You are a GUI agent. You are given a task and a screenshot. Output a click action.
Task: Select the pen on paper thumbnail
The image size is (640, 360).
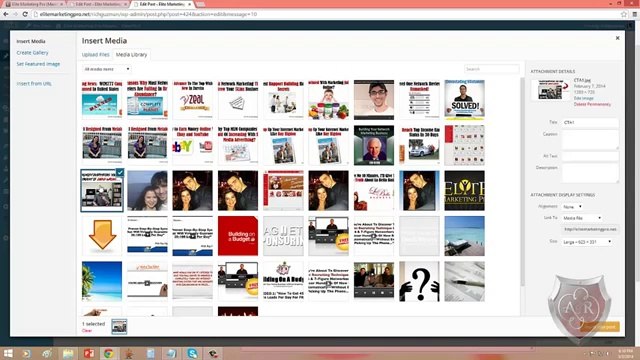tap(464, 281)
